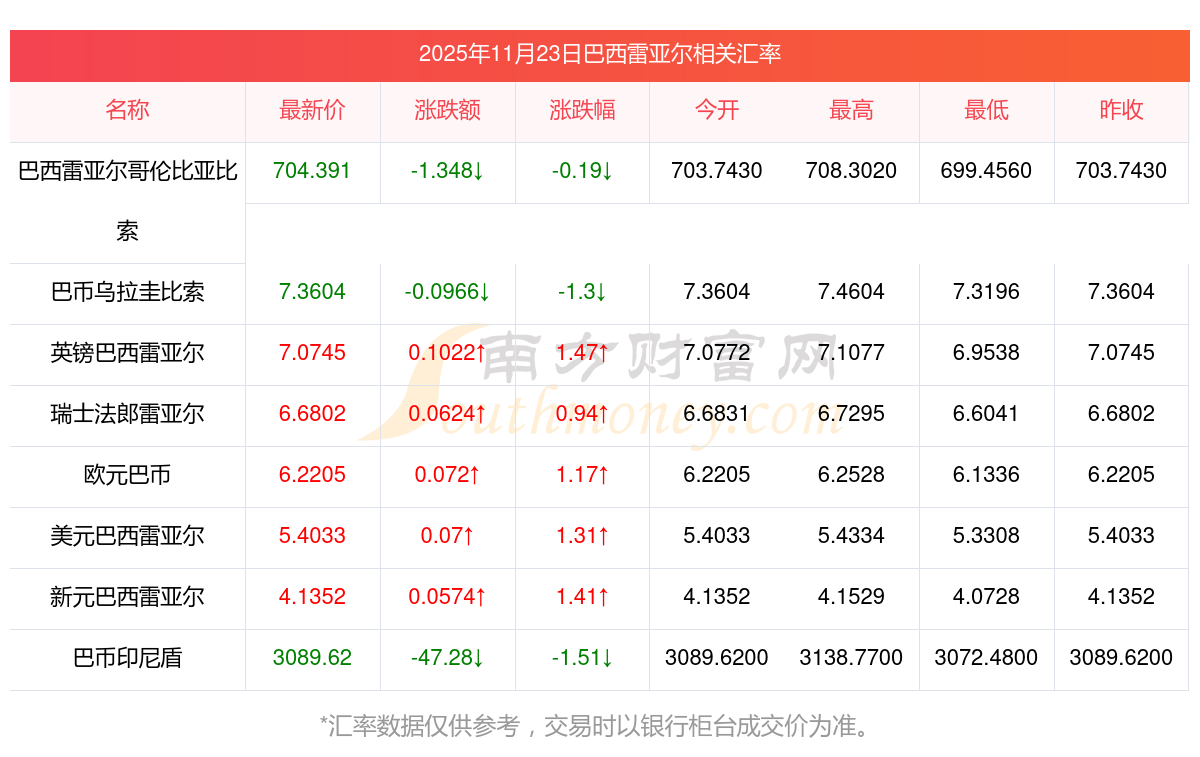Viewport: 1200px width, 757px height.
Task: Click the high value 3138.7700
Action: [851, 658]
